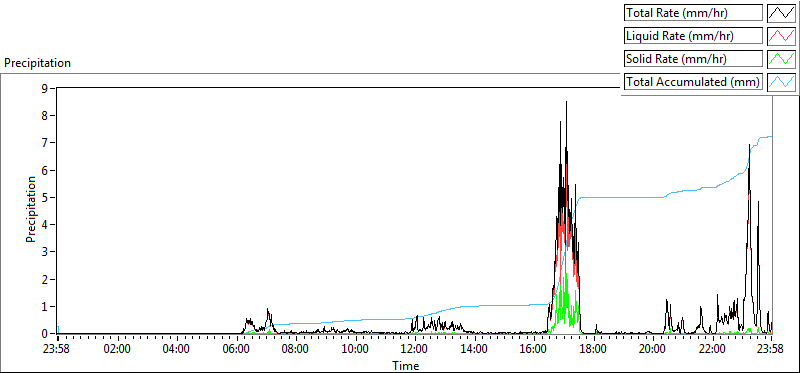800x373 pixels.
Task: Click the 04:00 time tick label
Action: coord(177,350)
